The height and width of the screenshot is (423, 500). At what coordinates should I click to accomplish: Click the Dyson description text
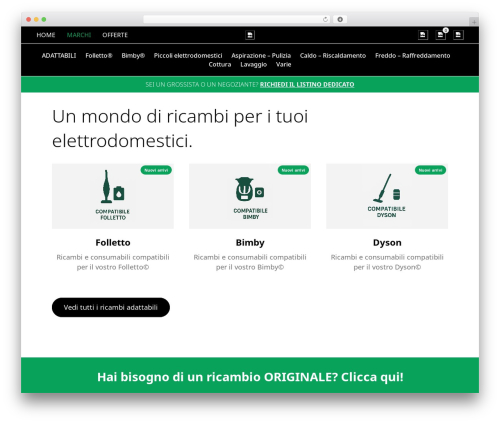387,262
